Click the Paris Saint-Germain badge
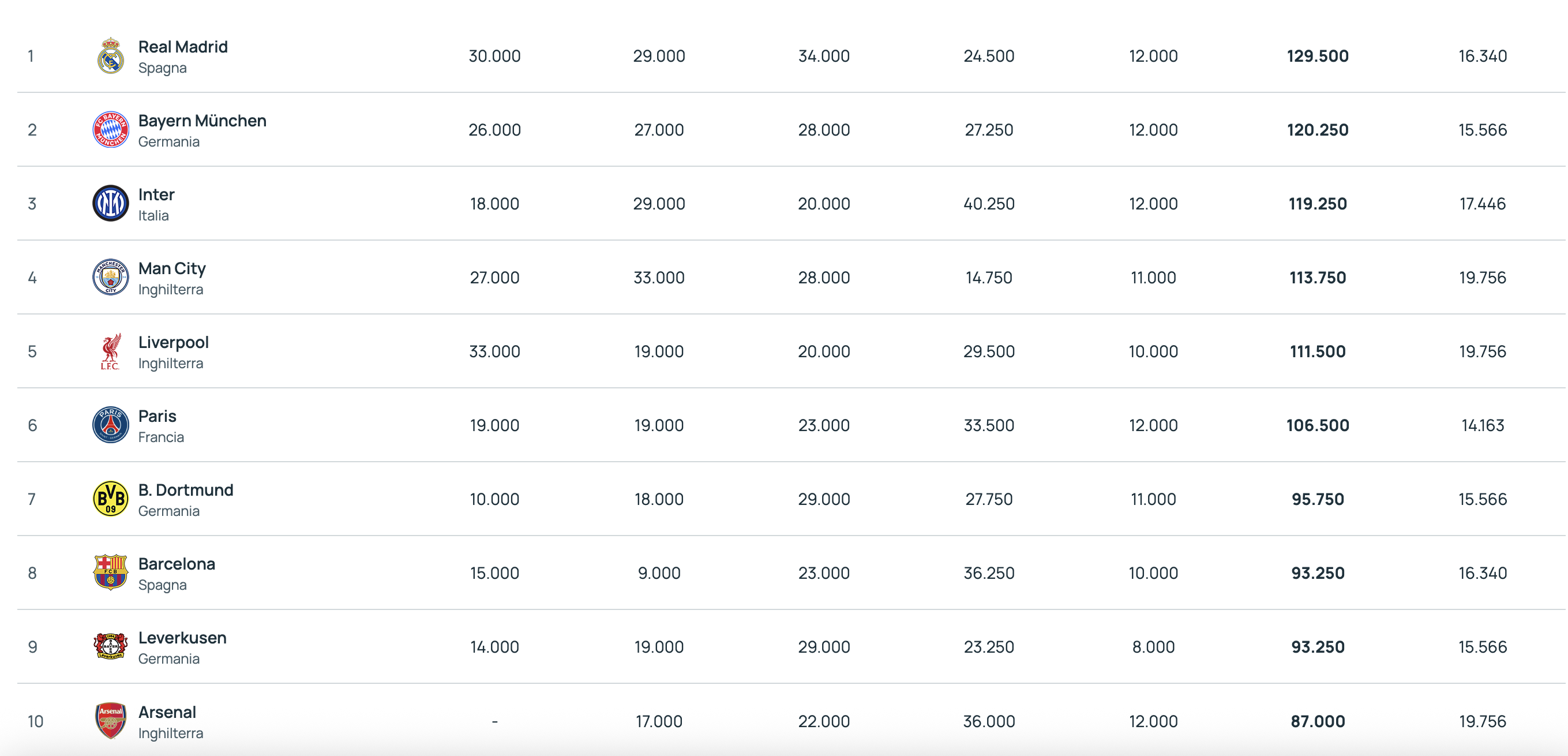The image size is (1568, 756). point(110,425)
